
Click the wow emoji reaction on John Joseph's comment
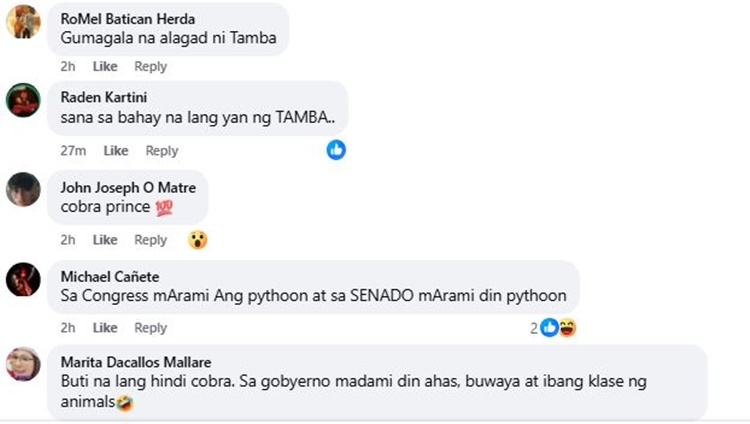[198, 240]
